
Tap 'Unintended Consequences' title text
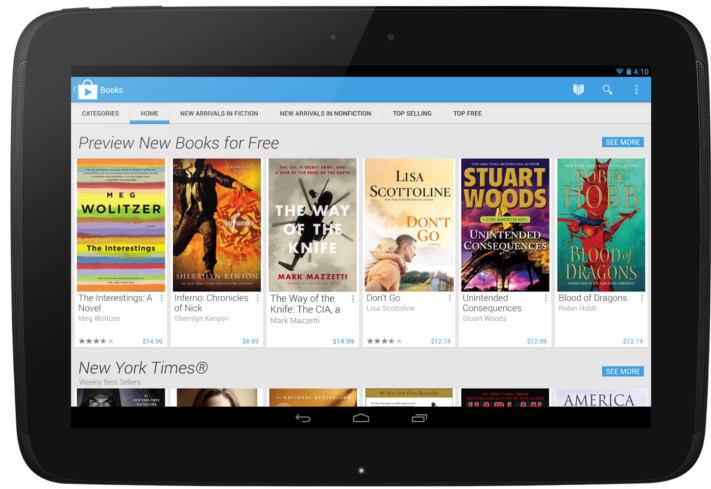click(x=492, y=303)
